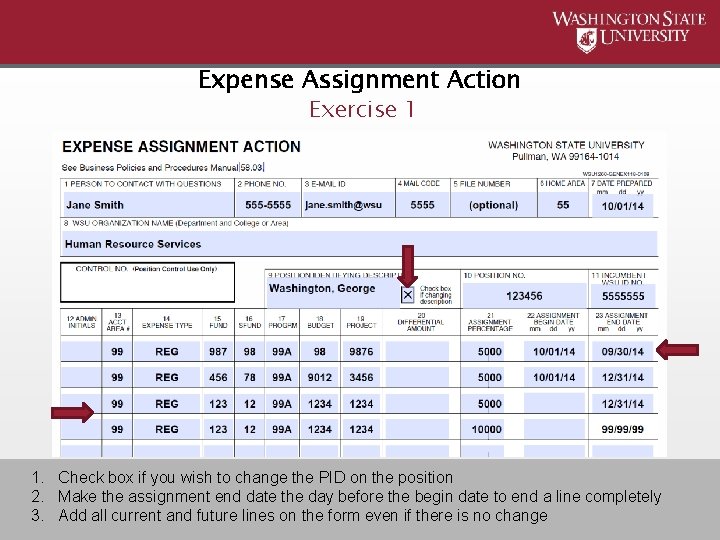Click the organization field 'Human Resource Services'
Viewport: 720px width, 540px height.
point(359,244)
